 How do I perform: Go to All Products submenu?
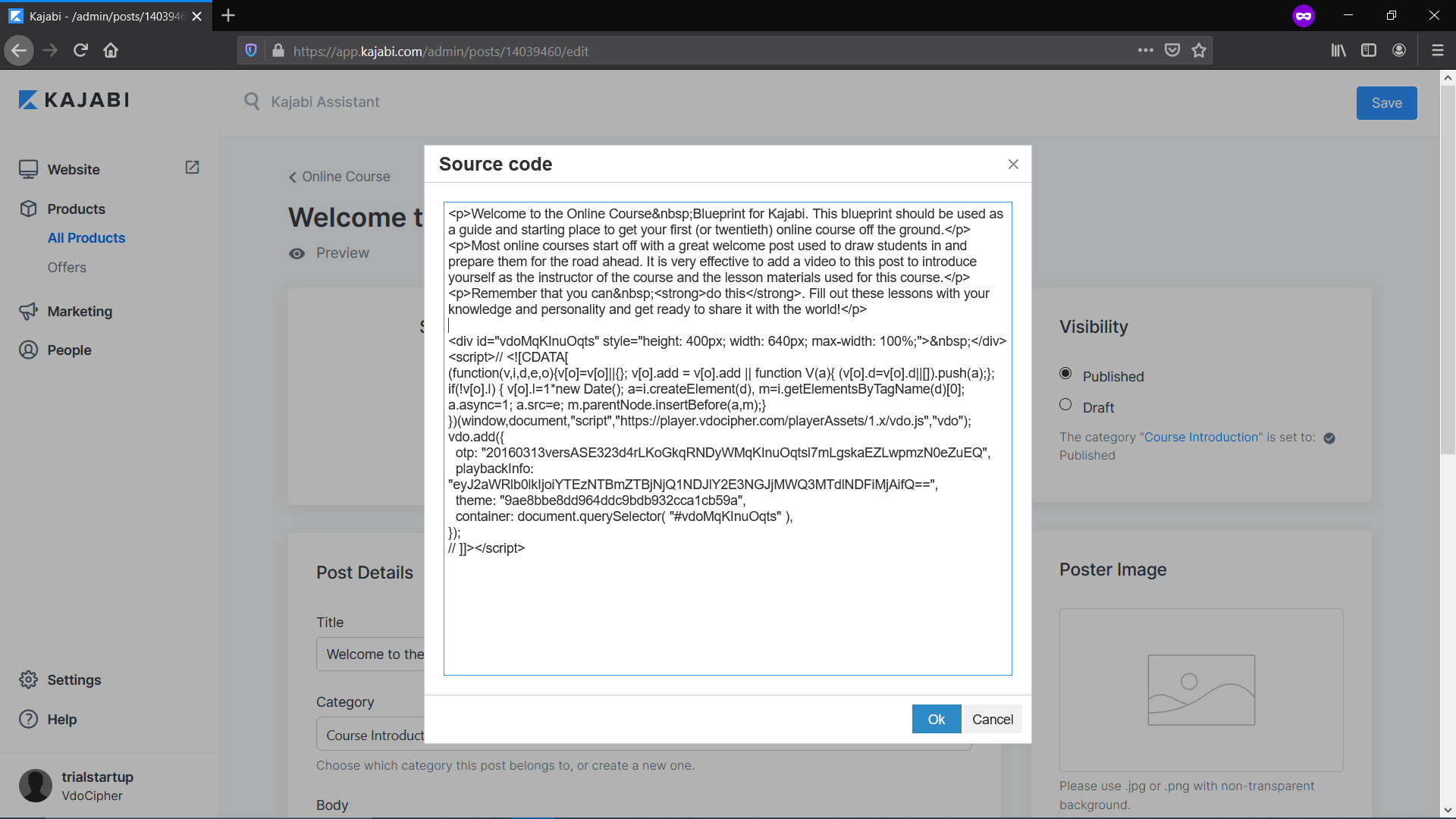click(x=86, y=238)
